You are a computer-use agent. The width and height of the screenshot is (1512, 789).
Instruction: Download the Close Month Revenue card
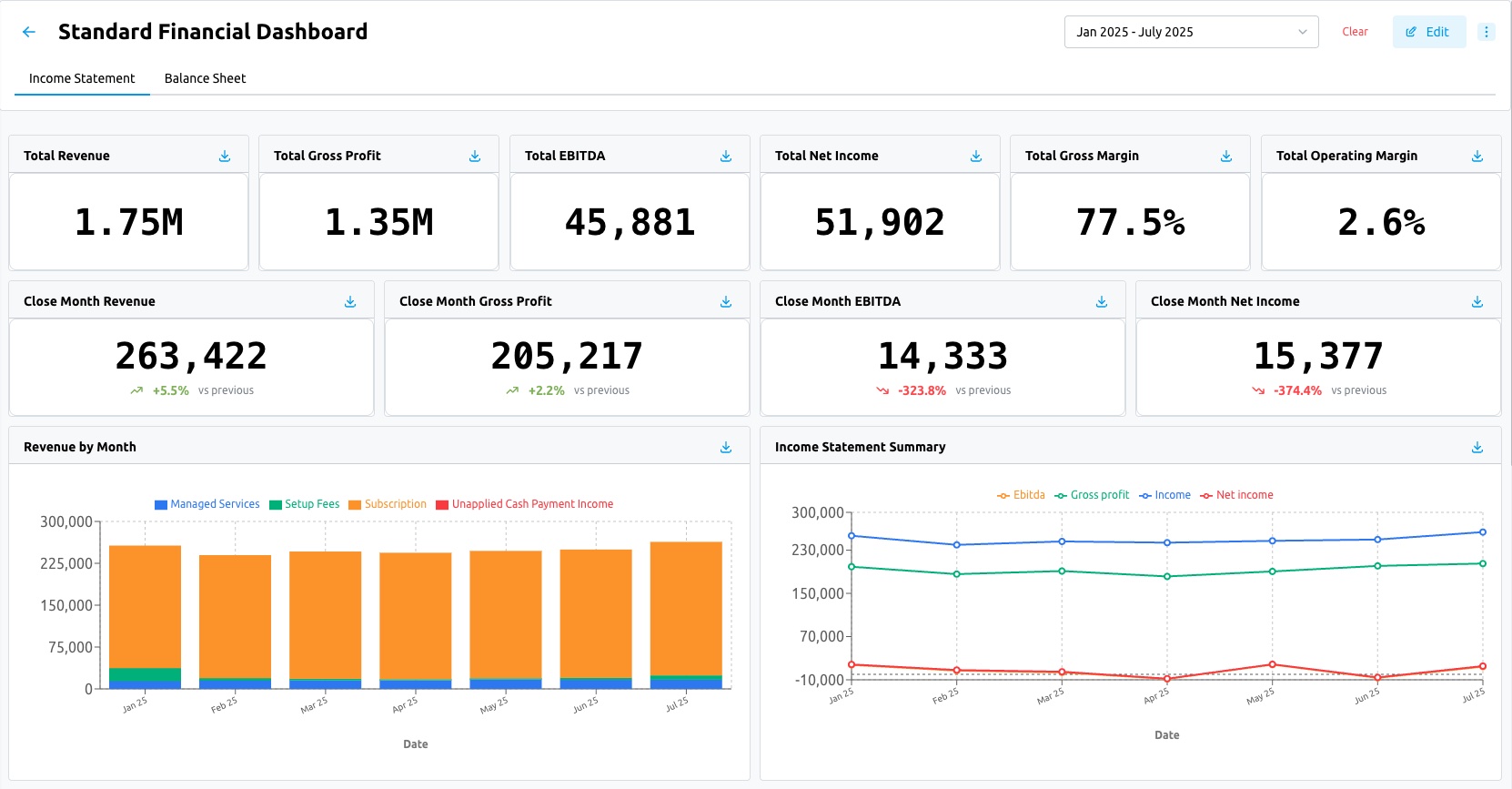[350, 302]
